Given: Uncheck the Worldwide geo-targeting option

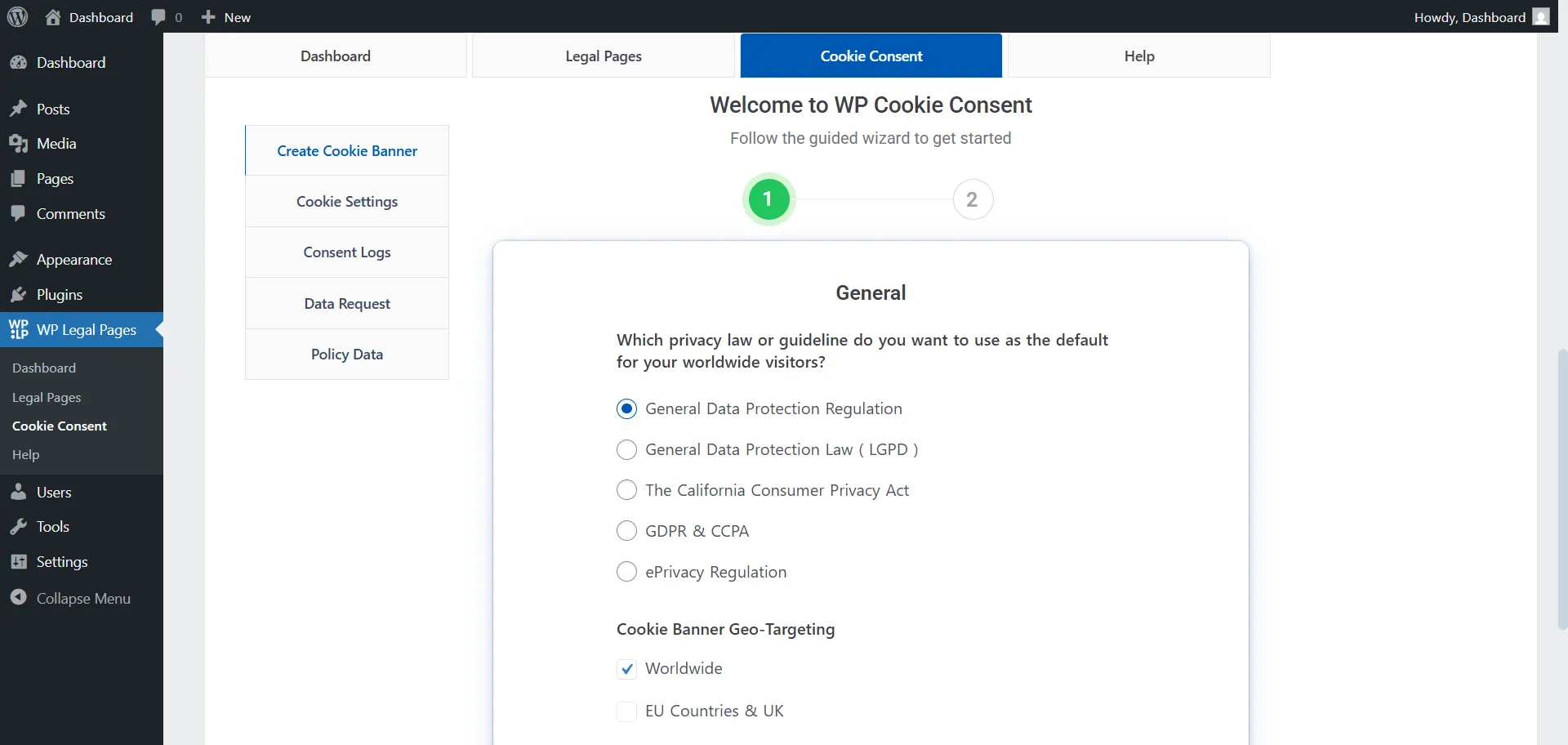Looking at the screenshot, I should pos(626,668).
